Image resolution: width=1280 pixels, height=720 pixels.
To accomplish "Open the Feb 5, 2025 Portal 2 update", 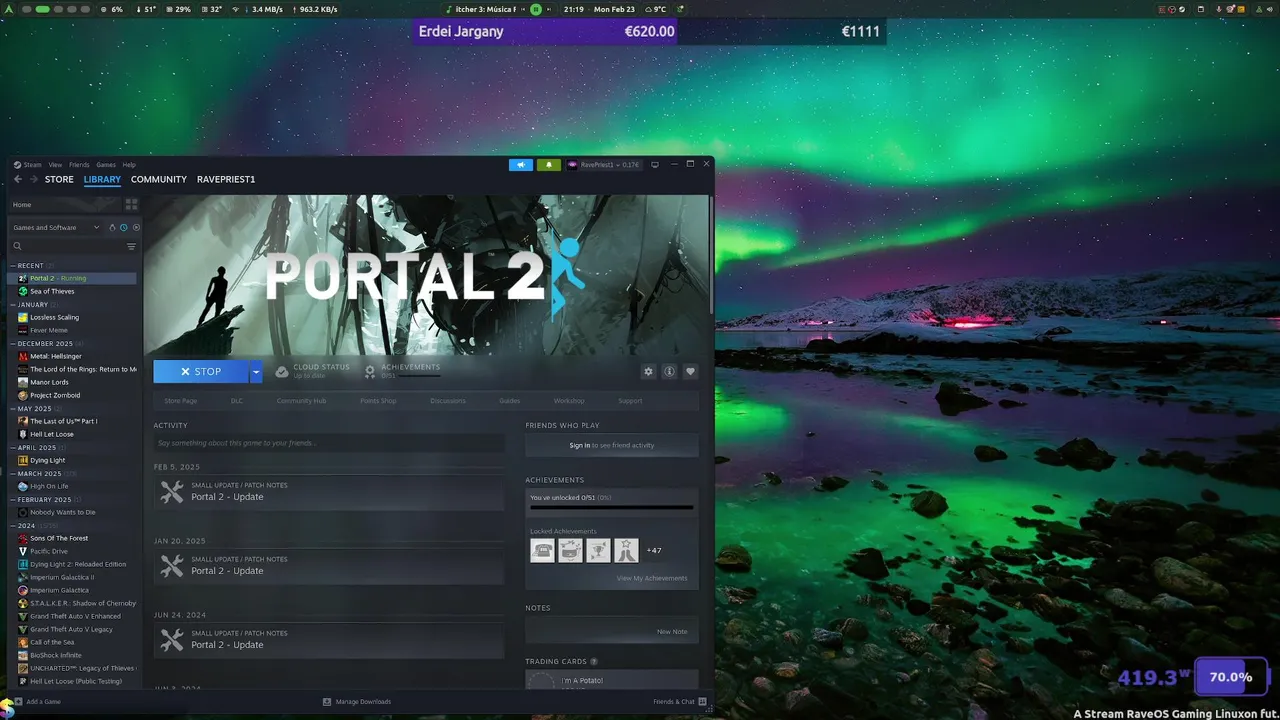I will pos(329,492).
